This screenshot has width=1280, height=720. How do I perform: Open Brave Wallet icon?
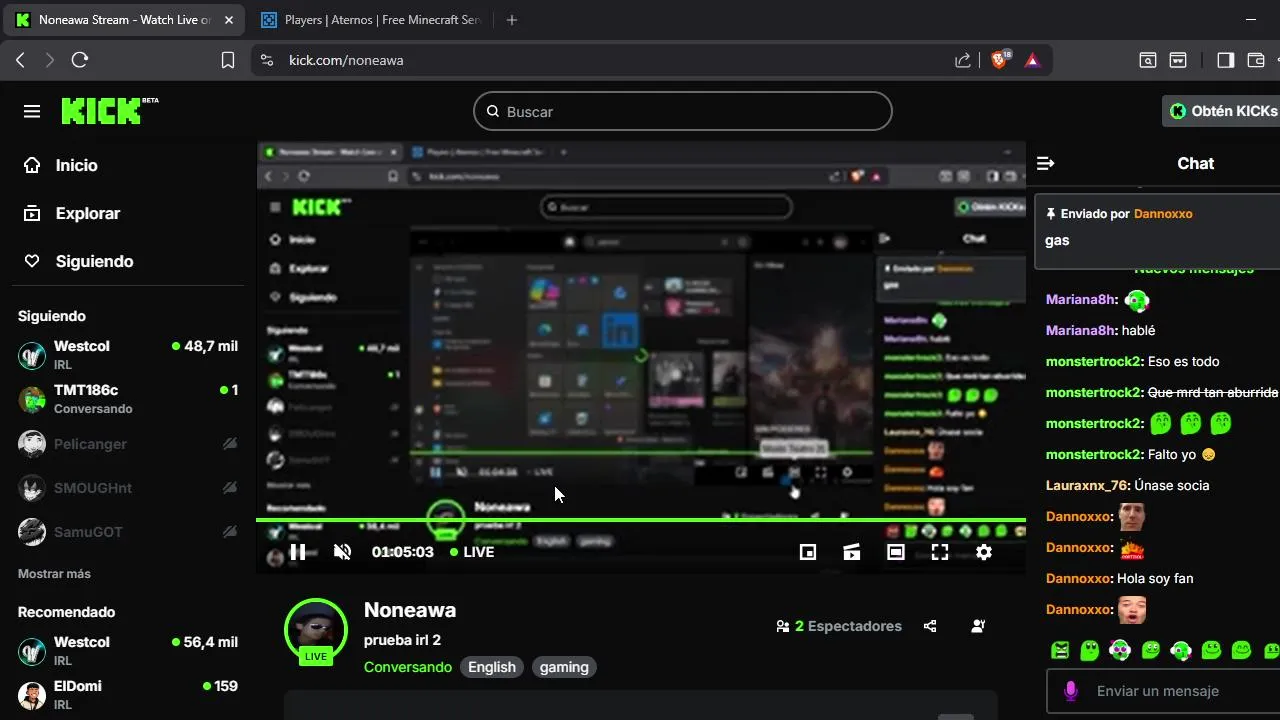click(x=1256, y=60)
